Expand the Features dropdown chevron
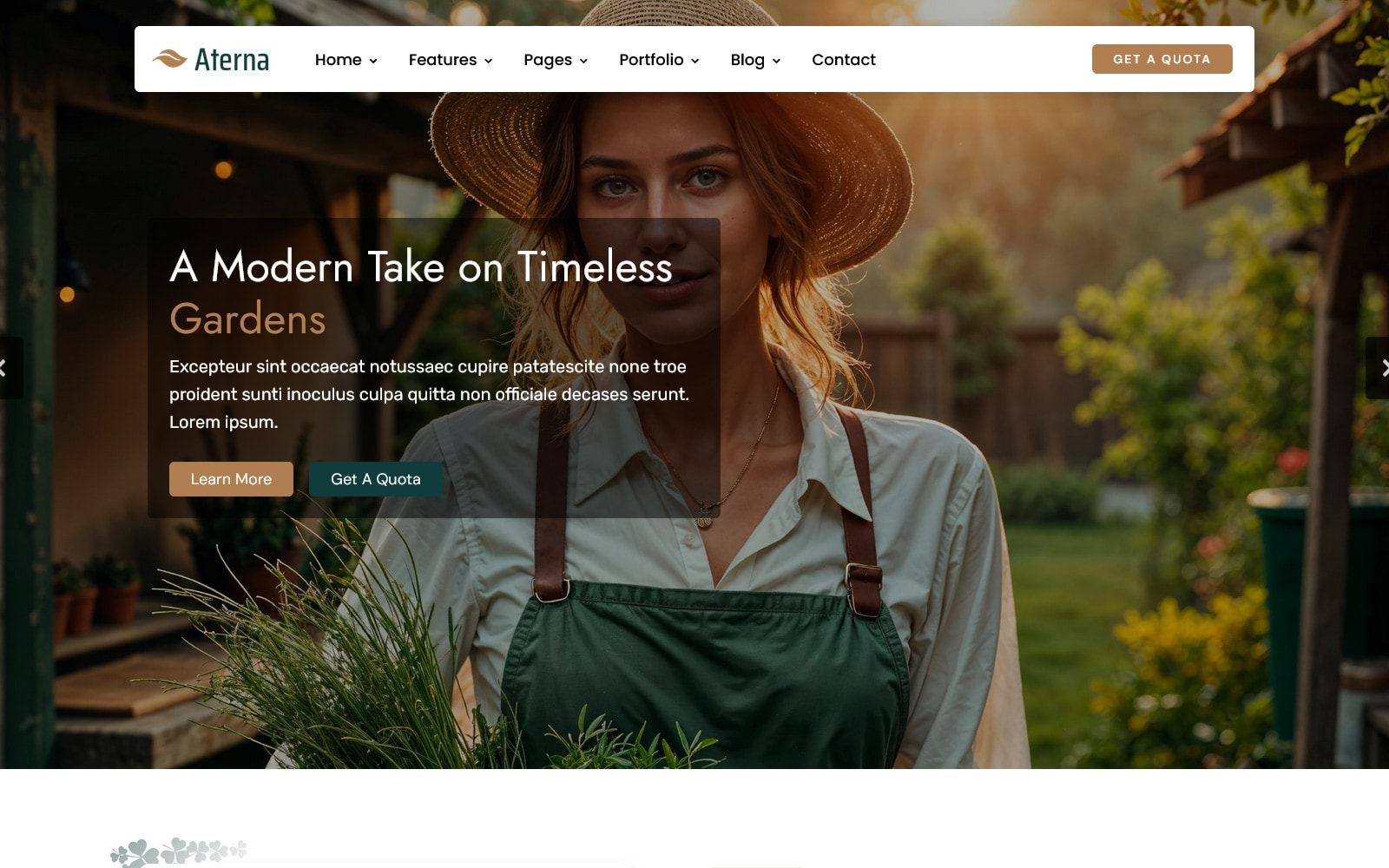 coord(488,61)
